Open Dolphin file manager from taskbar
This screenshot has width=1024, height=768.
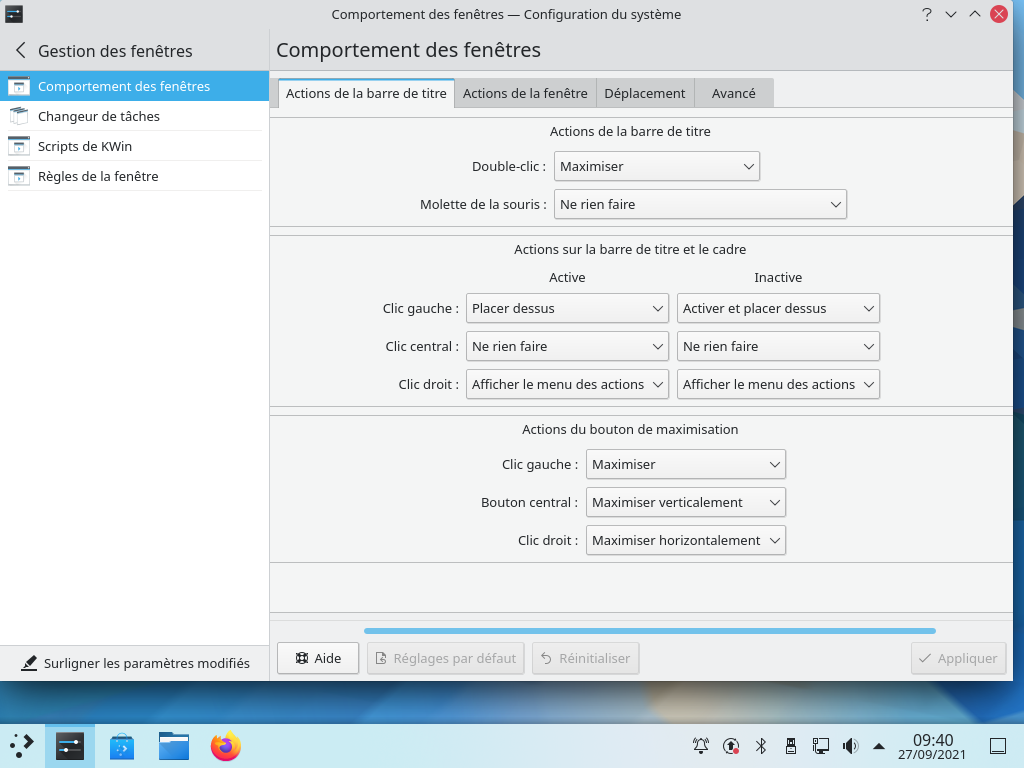pos(174,746)
